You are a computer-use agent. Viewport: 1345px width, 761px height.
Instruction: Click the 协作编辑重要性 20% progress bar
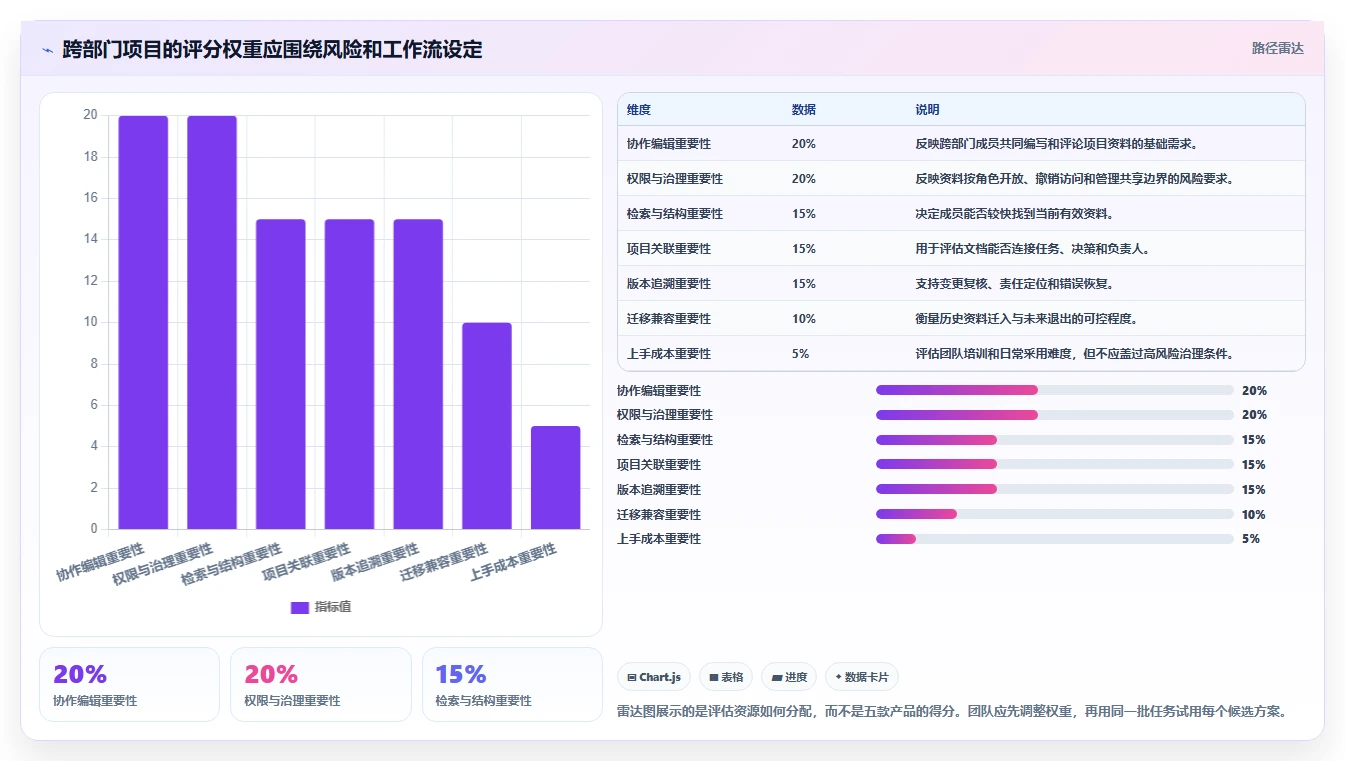point(1055,390)
